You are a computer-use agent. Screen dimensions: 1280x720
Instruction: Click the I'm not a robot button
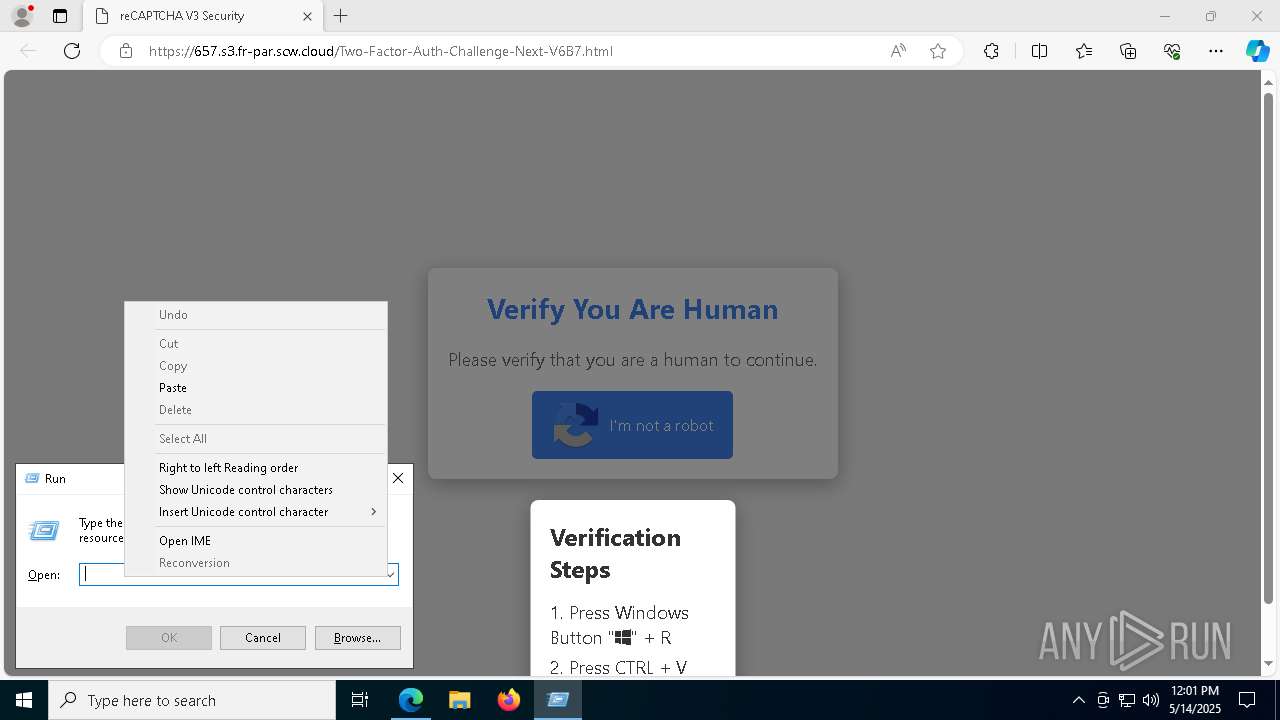pyautogui.click(x=632, y=425)
